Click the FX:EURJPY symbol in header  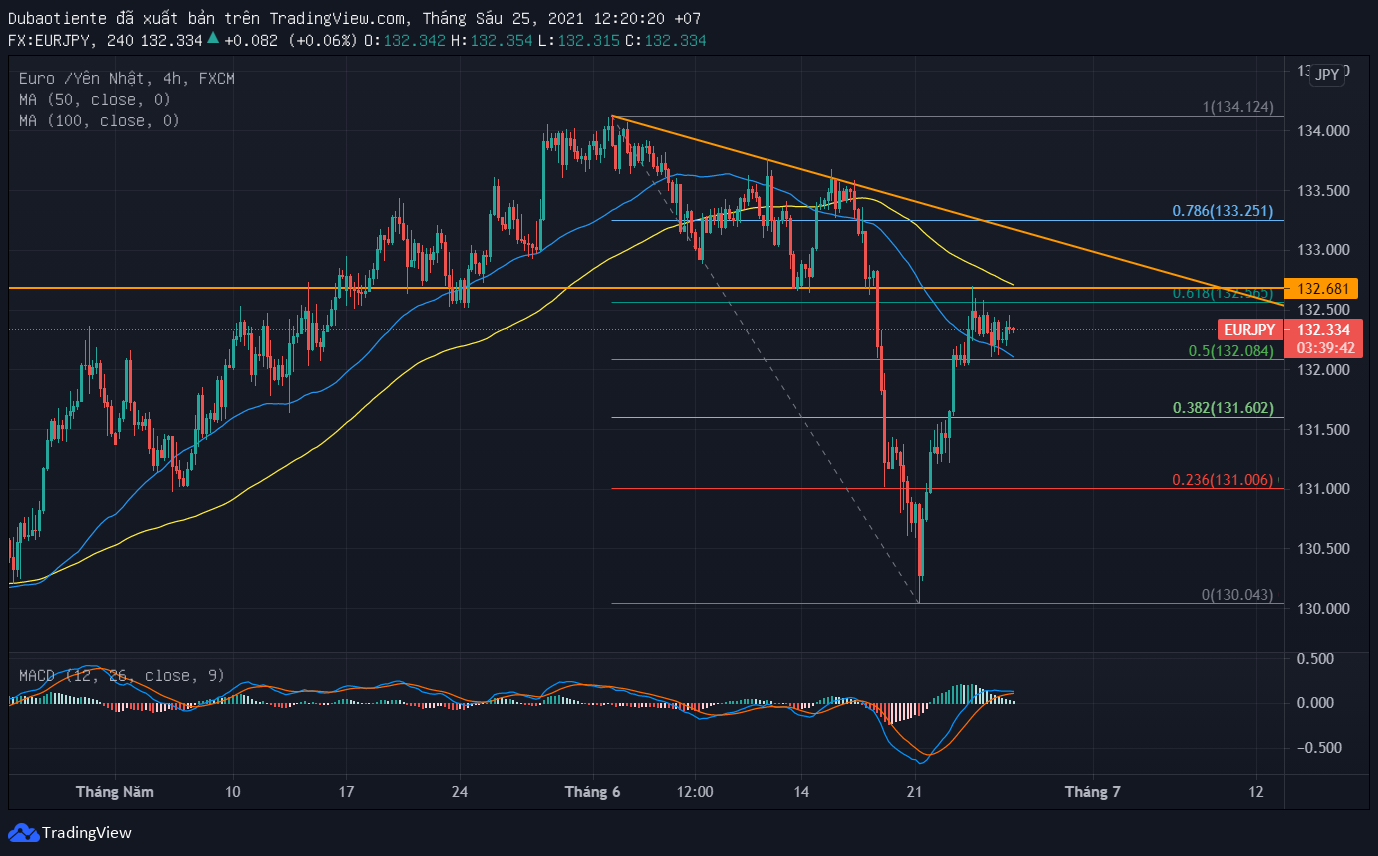50,41
